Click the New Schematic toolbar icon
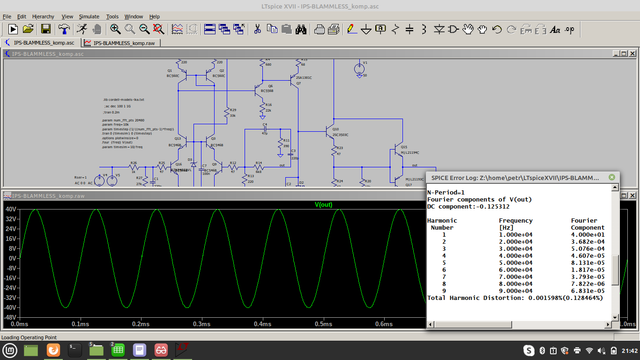The height and width of the screenshot is (360, 640). pos(13,29)
